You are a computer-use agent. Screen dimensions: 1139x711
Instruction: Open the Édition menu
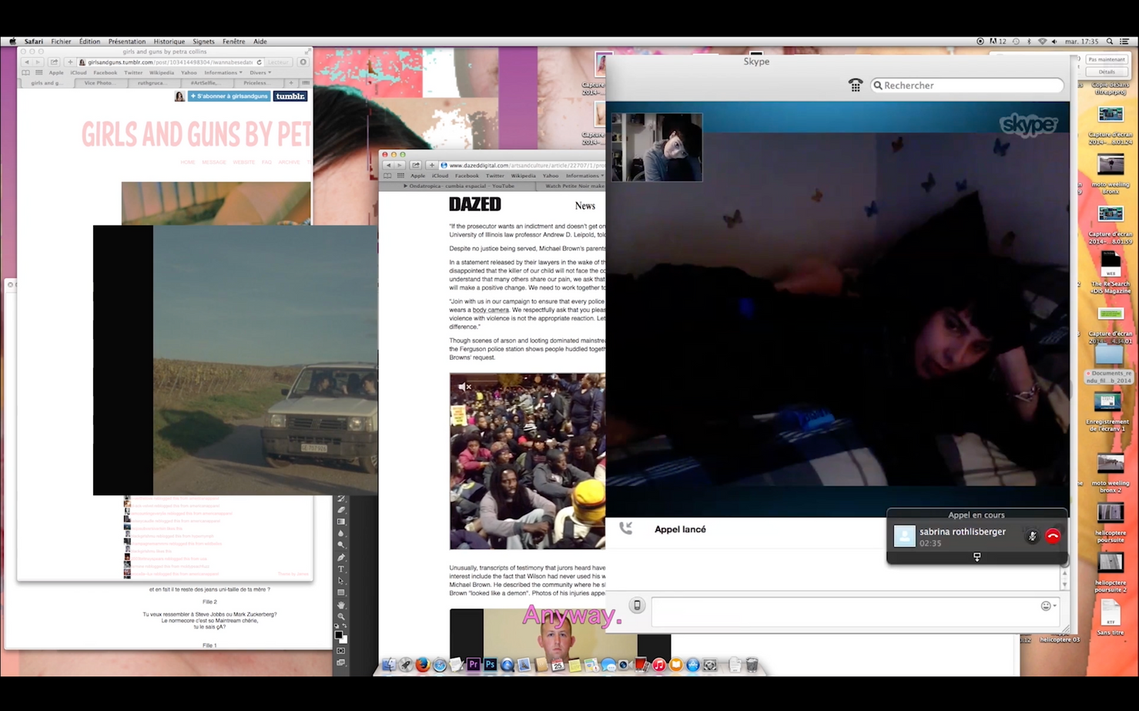pyautogui.click(x=90, y=41)
